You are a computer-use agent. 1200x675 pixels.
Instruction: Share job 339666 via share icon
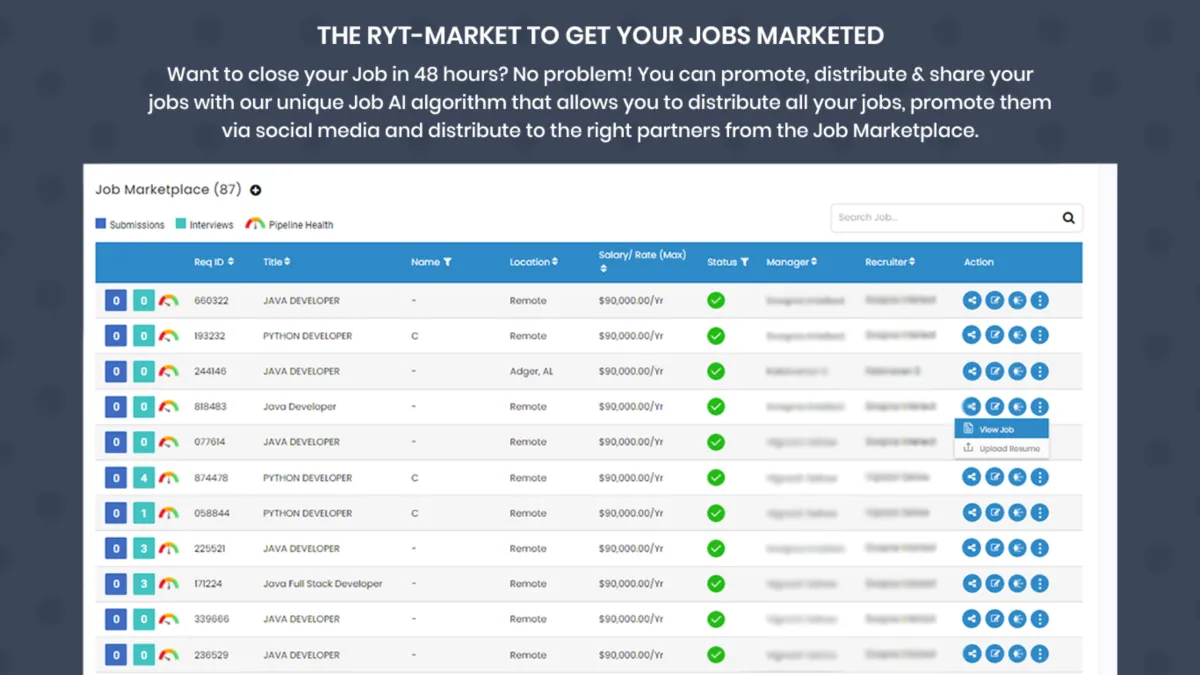pos(972,619)
